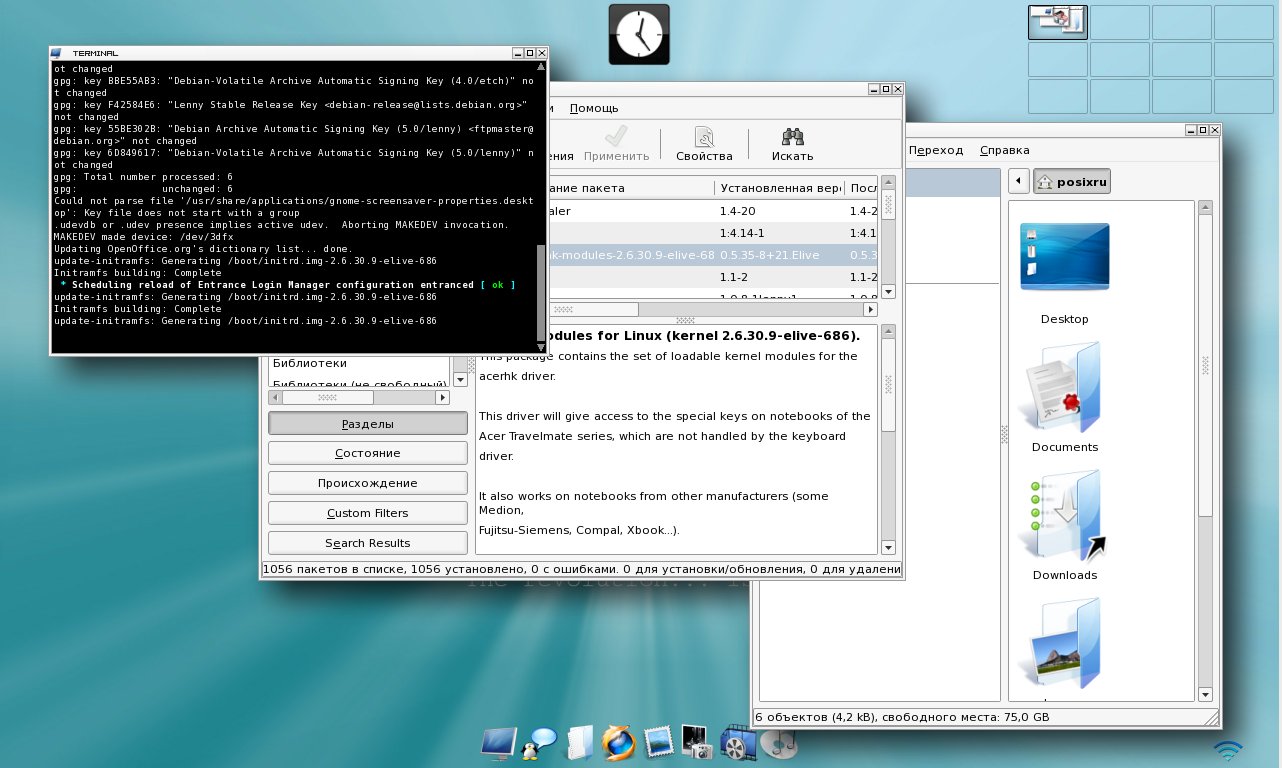The image size is (1282, 768).
Task: Click the Свойства toolbar button in Synaptic
Action: pyautogui.click(x=704, y=144)
